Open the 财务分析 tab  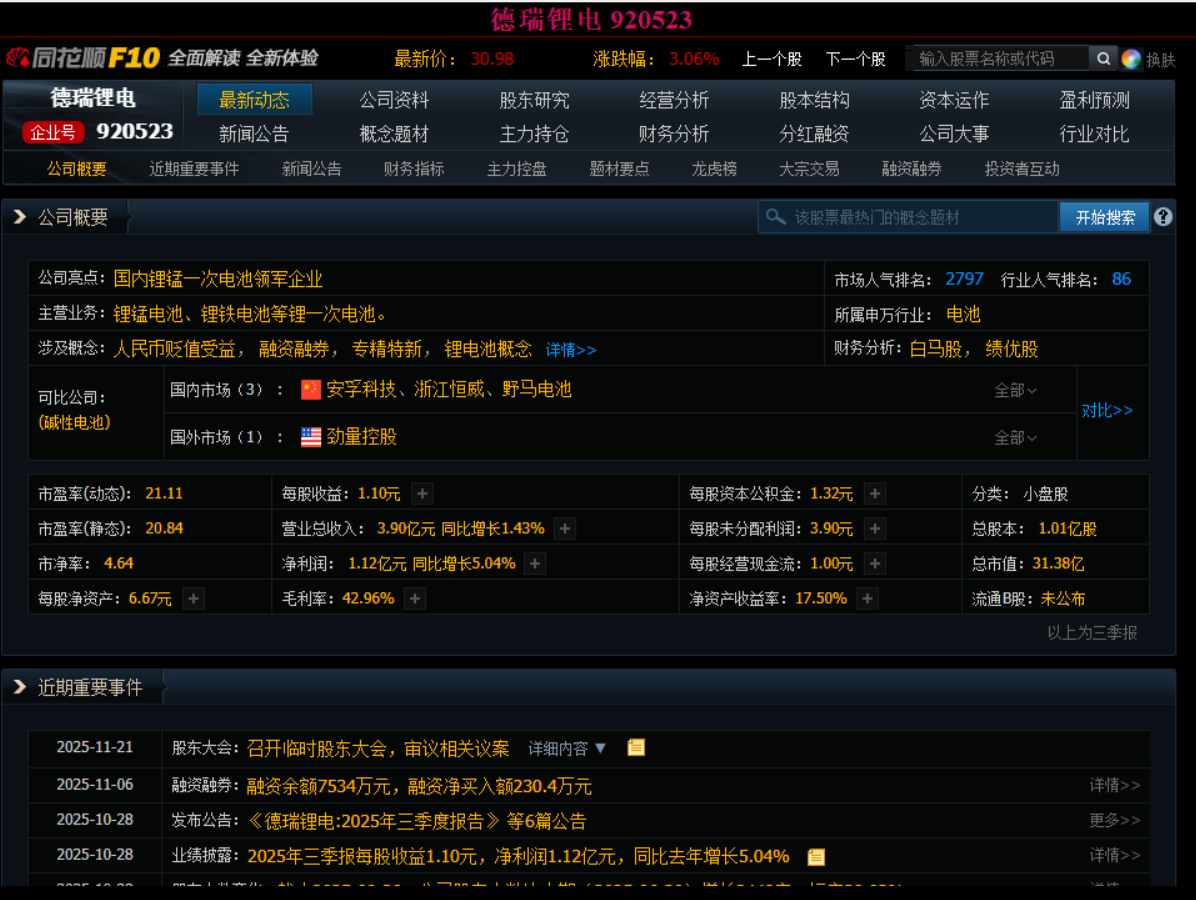pos(674,134)
